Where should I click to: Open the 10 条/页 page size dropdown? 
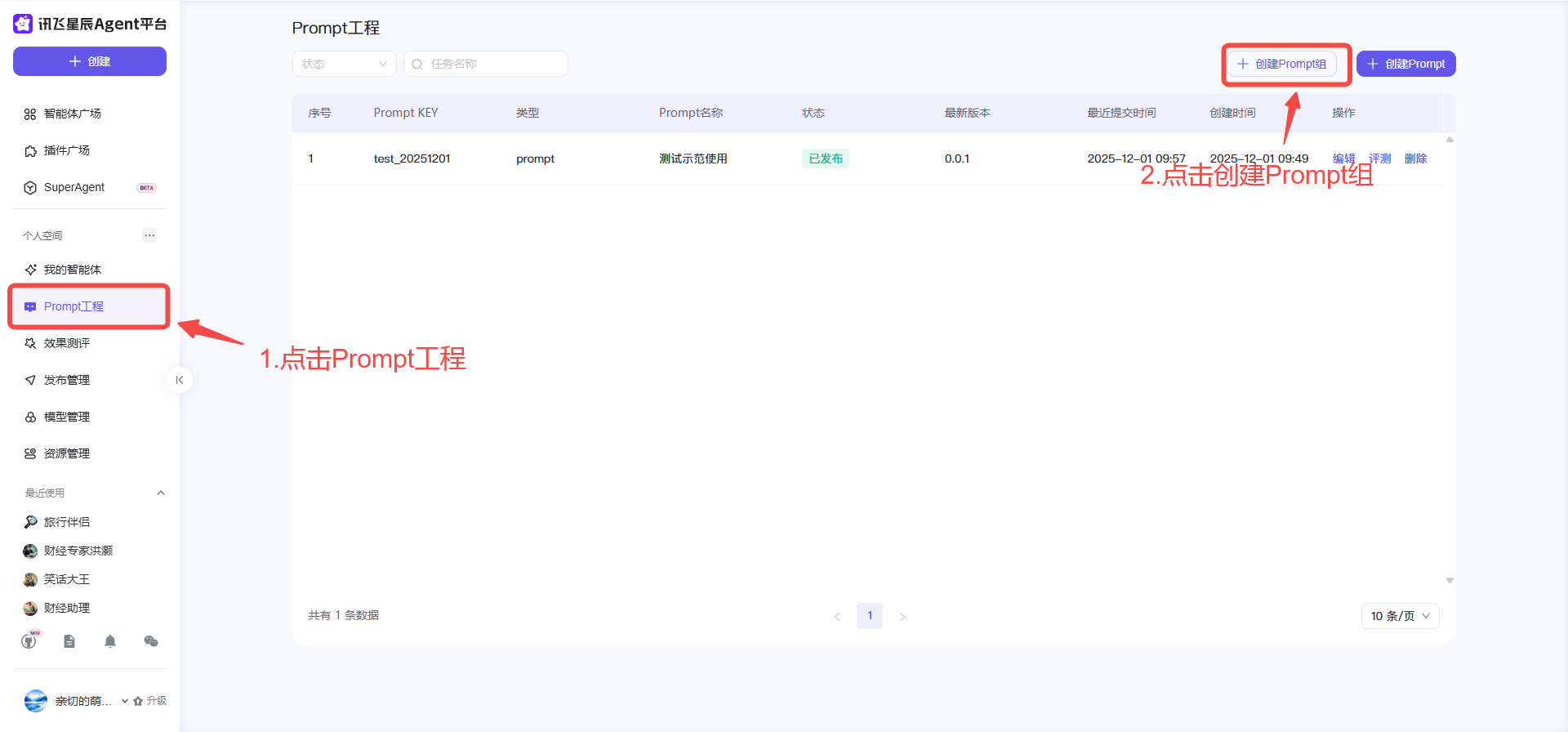[x=1400, y=616]
